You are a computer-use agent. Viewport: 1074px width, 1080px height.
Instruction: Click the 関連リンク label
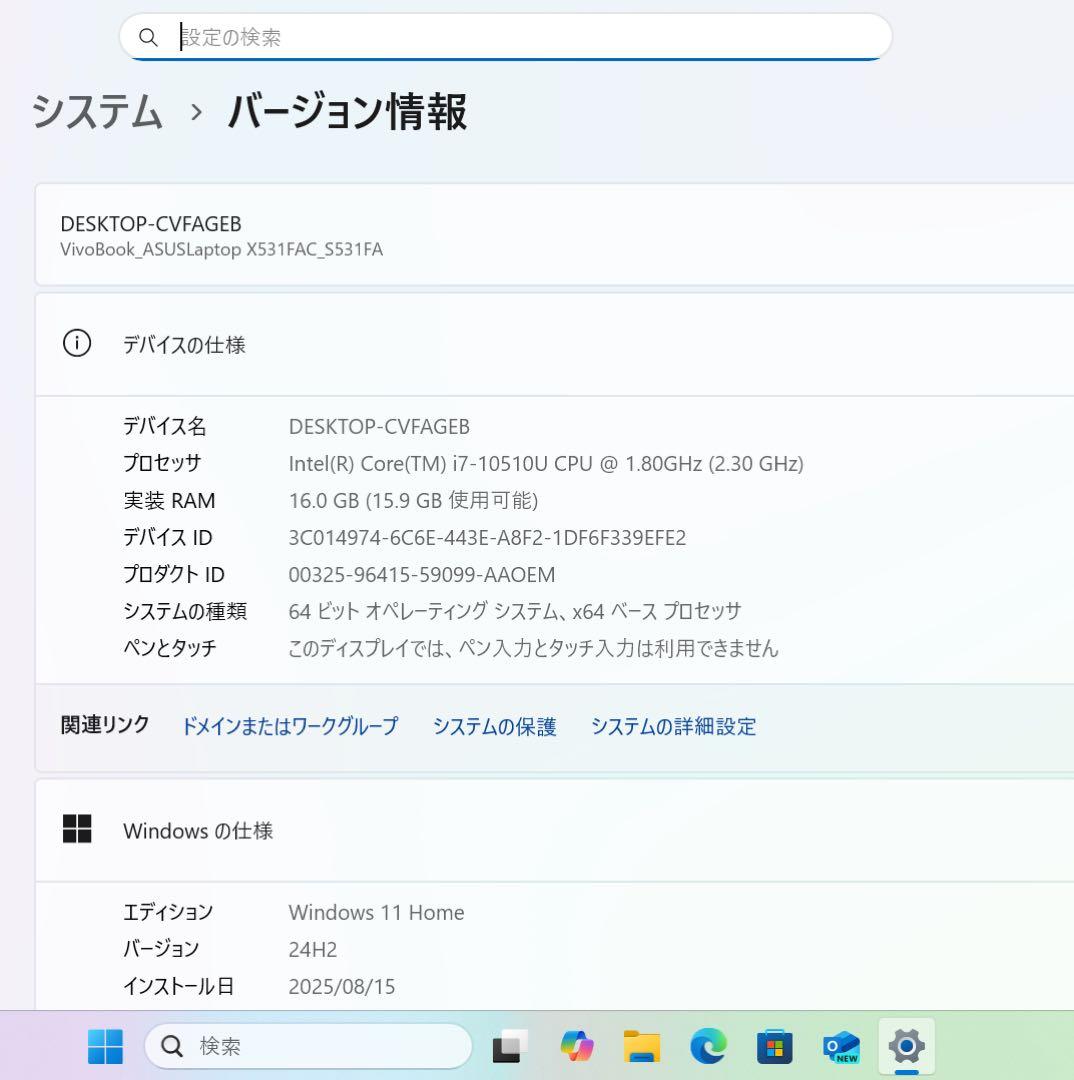click(x=105, y=725)
